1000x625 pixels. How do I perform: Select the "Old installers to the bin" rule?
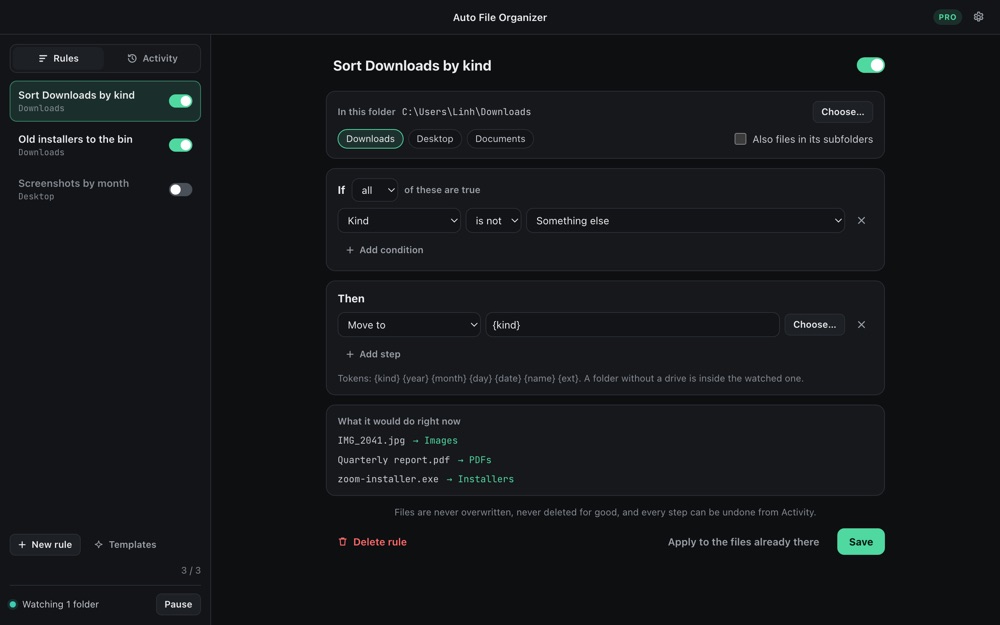click(105, 145)
